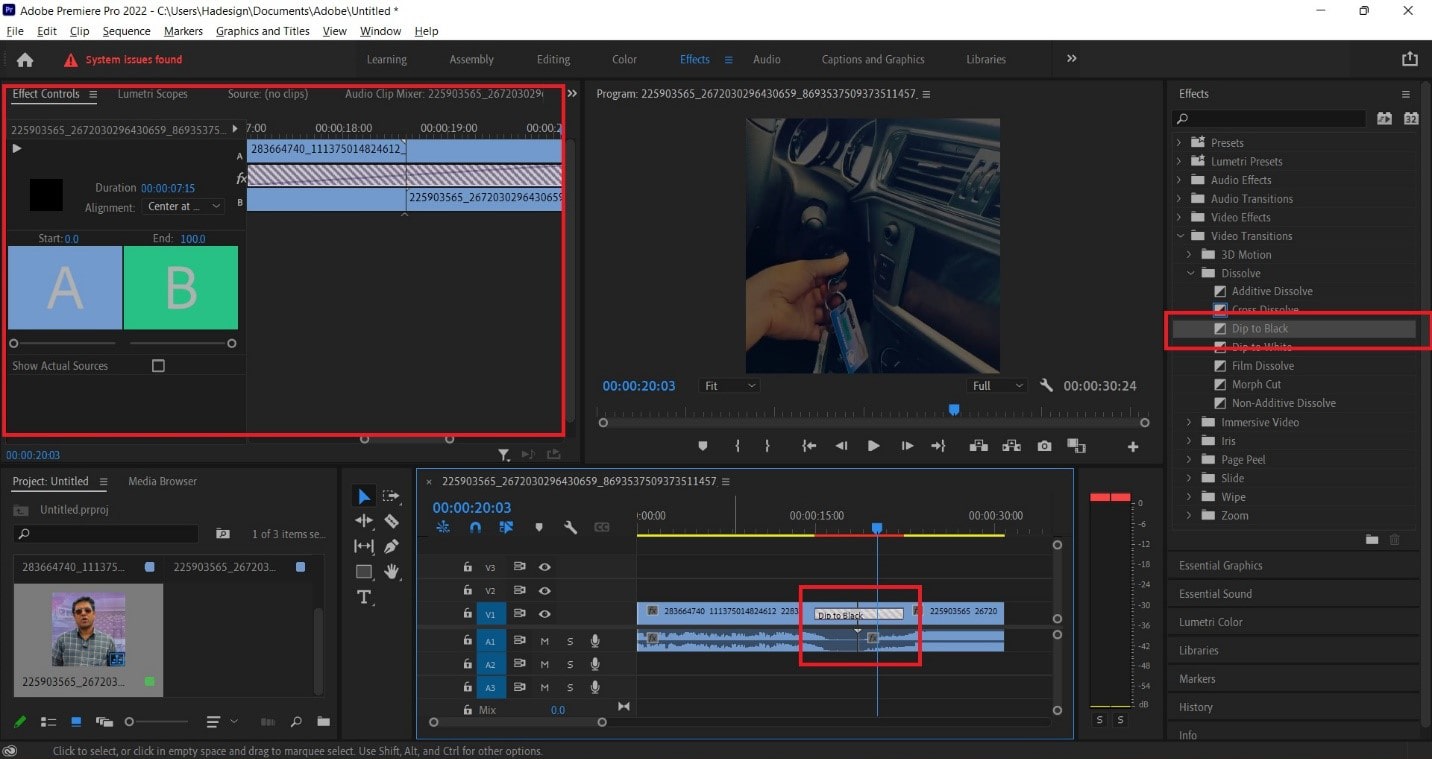
Task: Expand the Wipe folder
Action: [1190, 497]
